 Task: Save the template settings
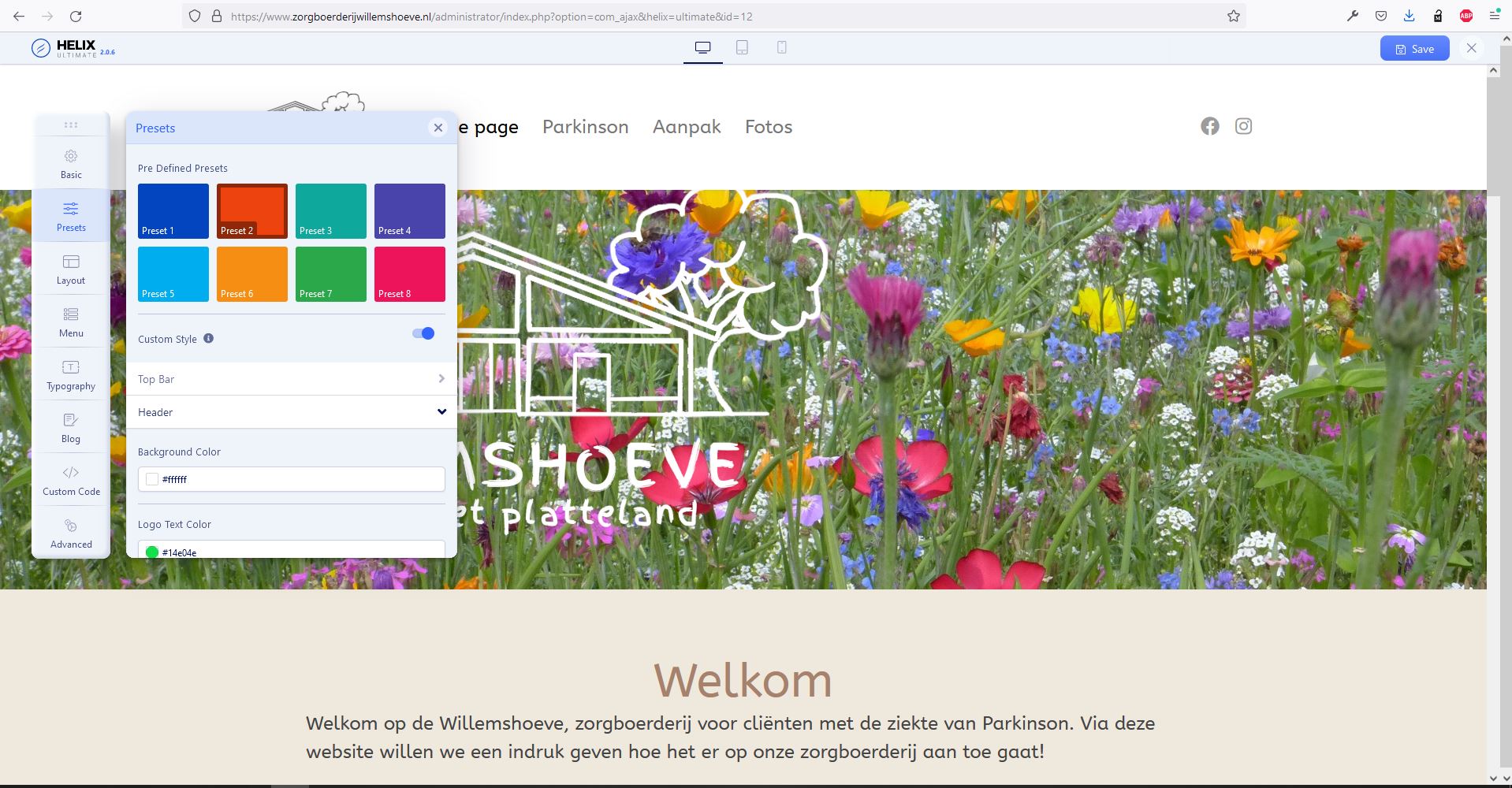coord(1414,49)
